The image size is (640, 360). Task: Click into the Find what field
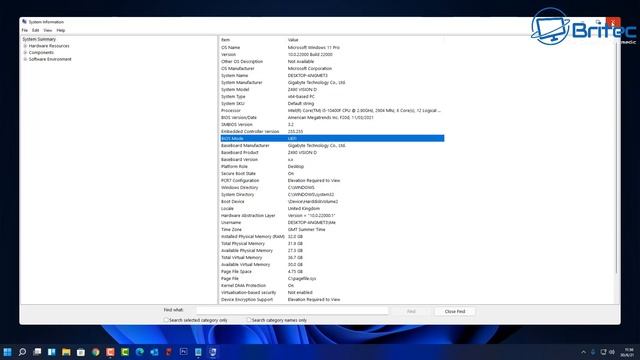pos(292,311)
